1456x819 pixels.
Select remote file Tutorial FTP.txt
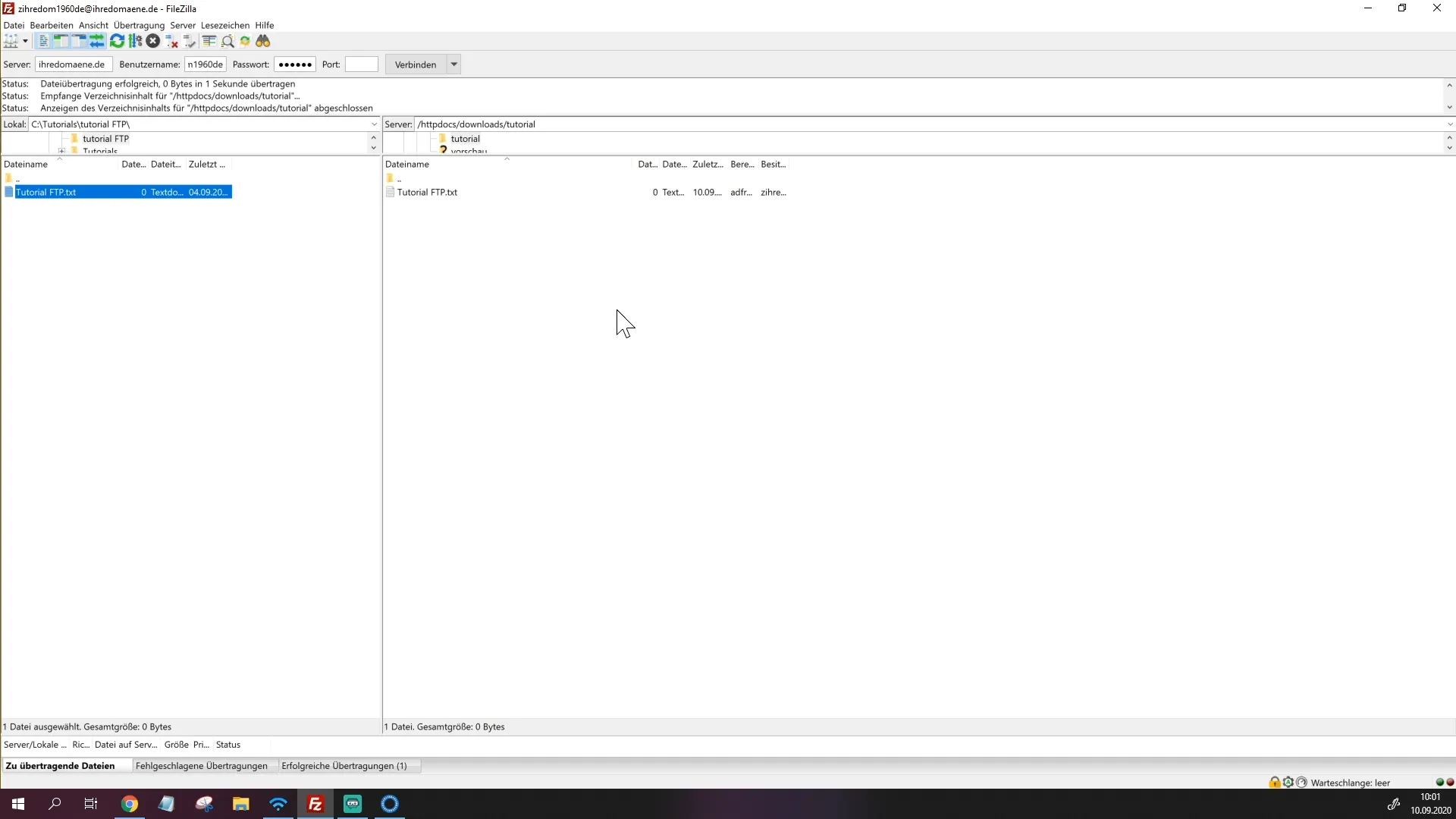[585, 193]
